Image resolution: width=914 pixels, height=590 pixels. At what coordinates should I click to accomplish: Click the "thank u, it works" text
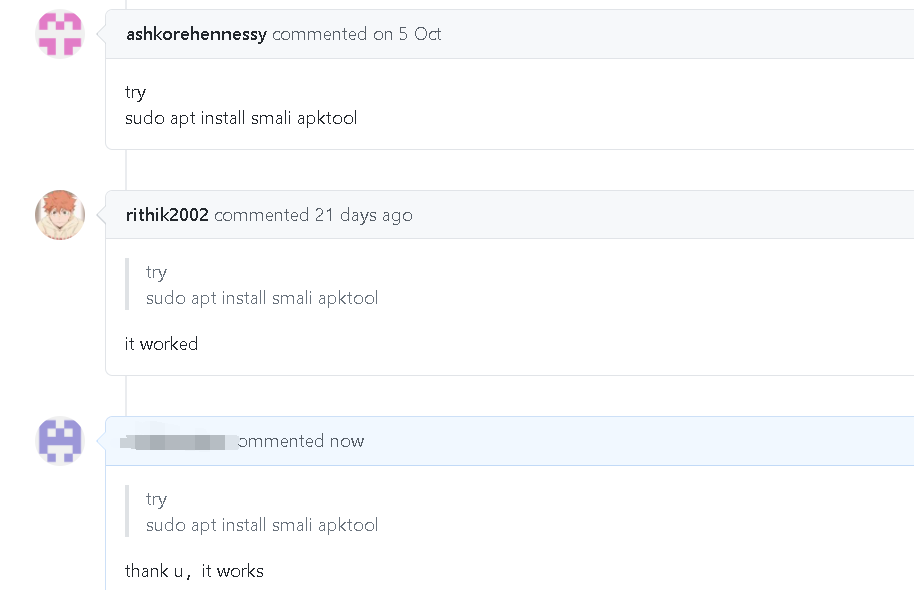[x=194, y=571]
